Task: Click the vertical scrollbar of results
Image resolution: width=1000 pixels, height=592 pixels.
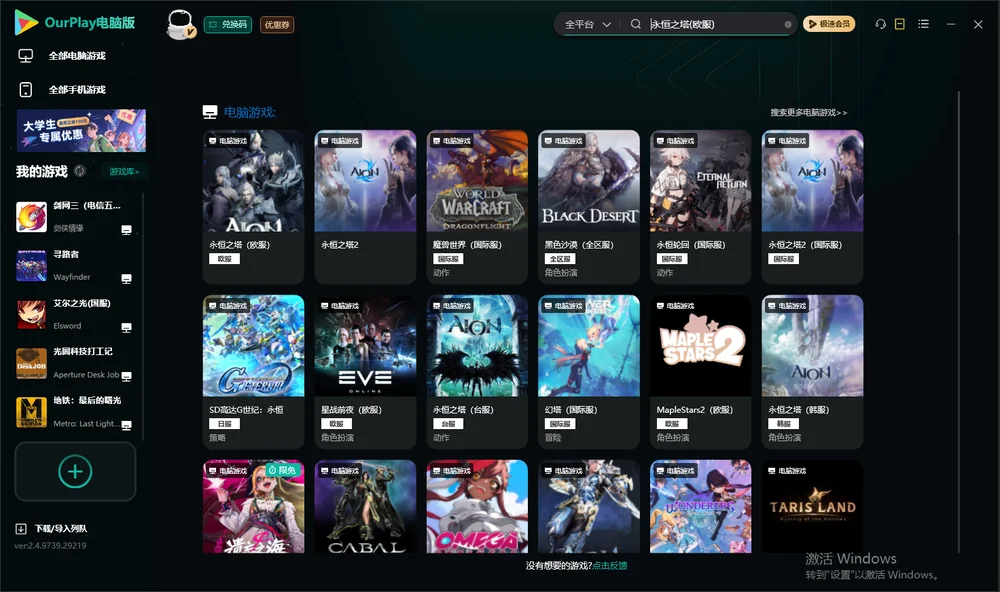Action: click(959, 322)
